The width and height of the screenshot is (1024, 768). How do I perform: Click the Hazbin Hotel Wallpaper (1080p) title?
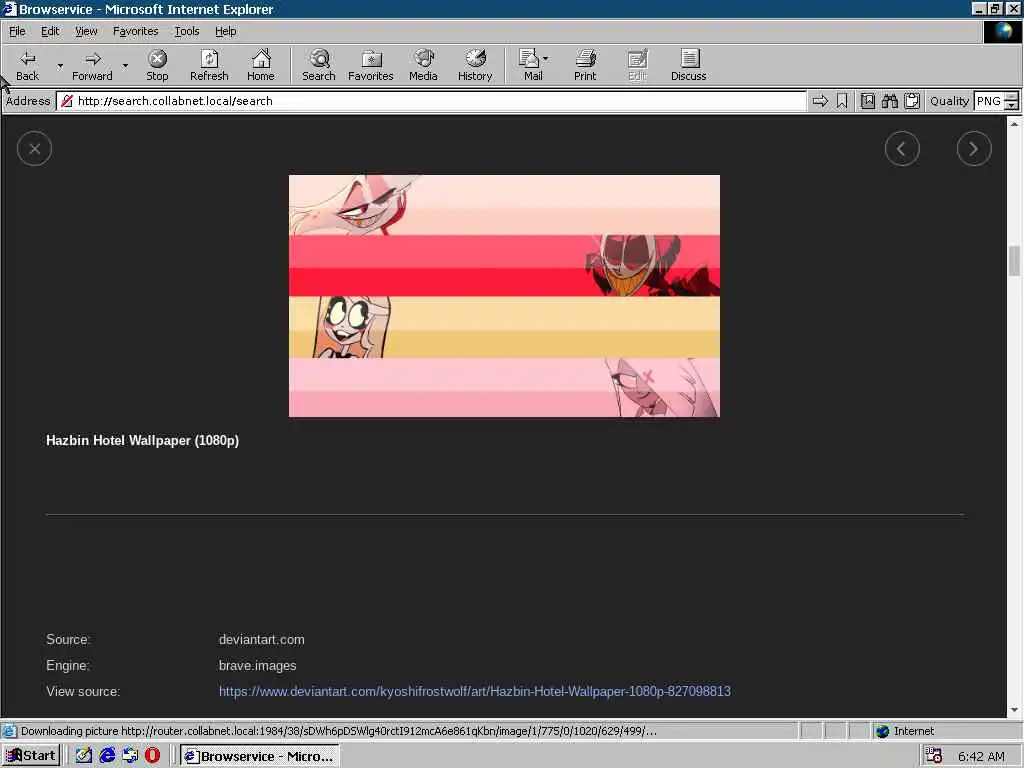tap(142, 440)
